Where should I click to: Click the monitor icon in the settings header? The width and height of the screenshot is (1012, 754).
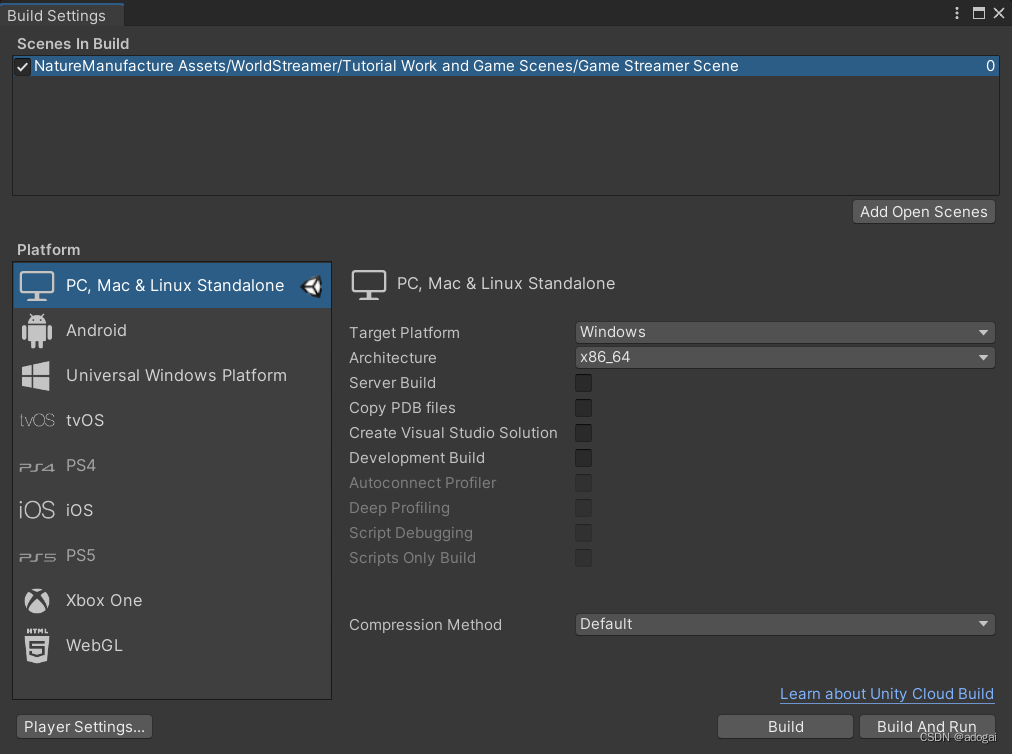coord(369,285)
